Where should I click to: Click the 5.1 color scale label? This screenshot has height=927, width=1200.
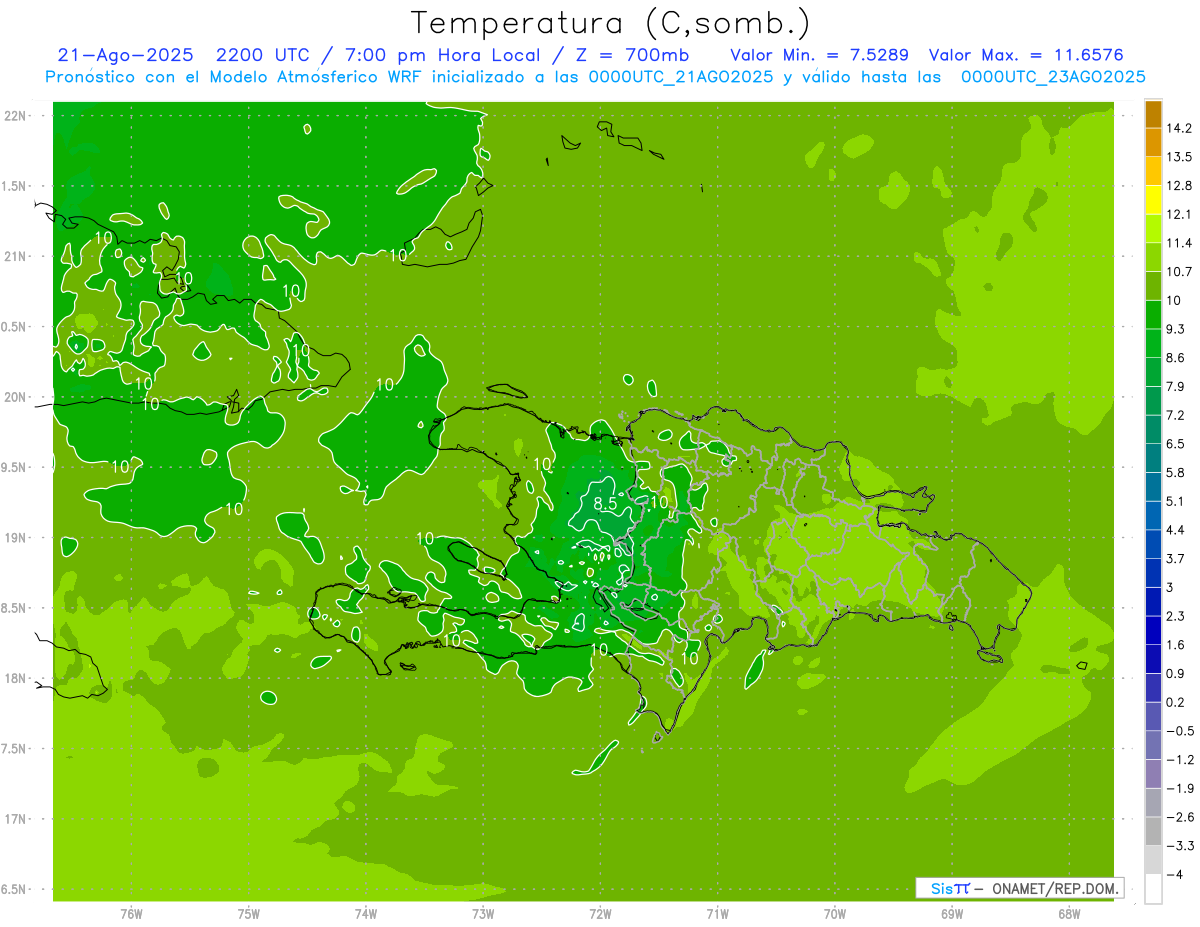point(1177,501)
